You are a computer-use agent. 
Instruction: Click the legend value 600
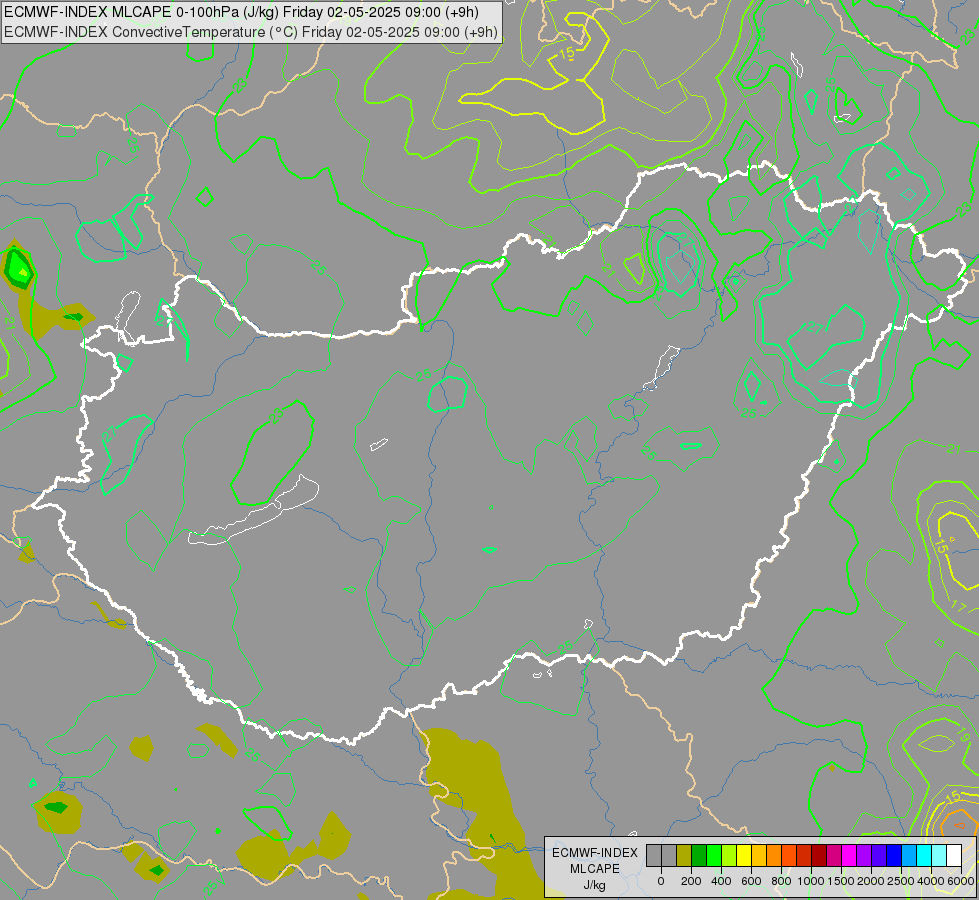(x=752, y=881)
